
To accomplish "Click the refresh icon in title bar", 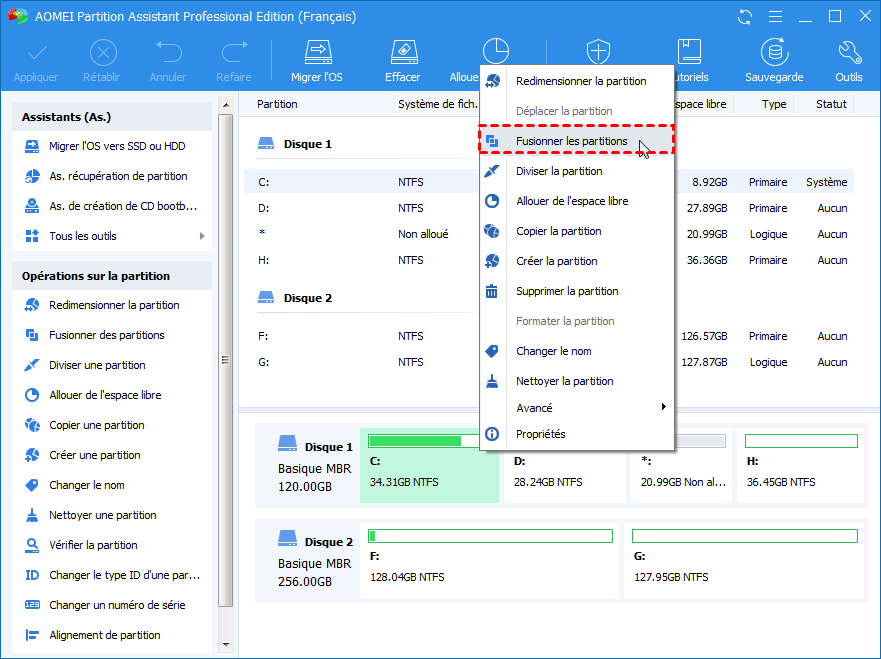I will [745, 17].
